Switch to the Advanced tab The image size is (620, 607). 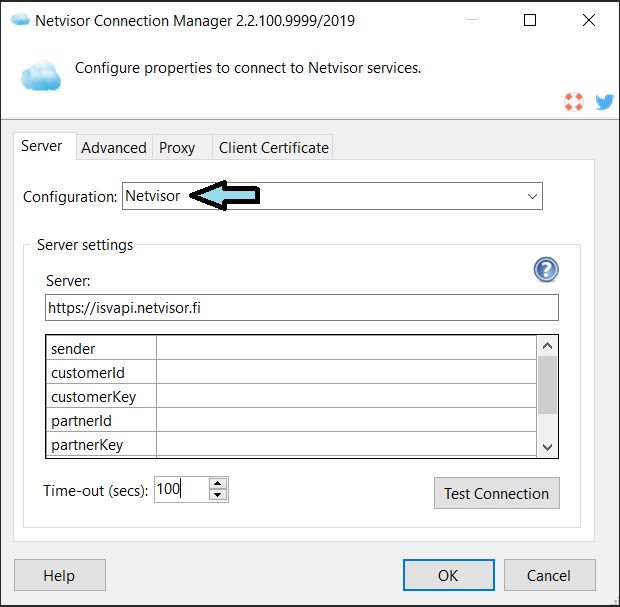click(x=114, y=148)
